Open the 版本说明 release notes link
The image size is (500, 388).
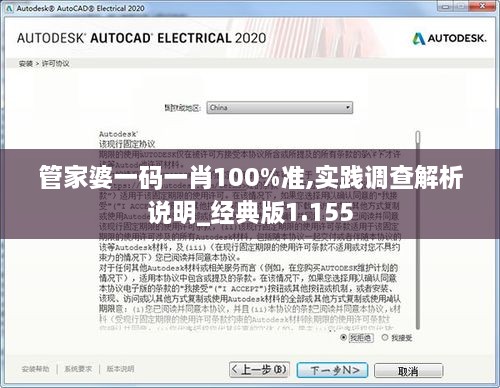point(120,369)
